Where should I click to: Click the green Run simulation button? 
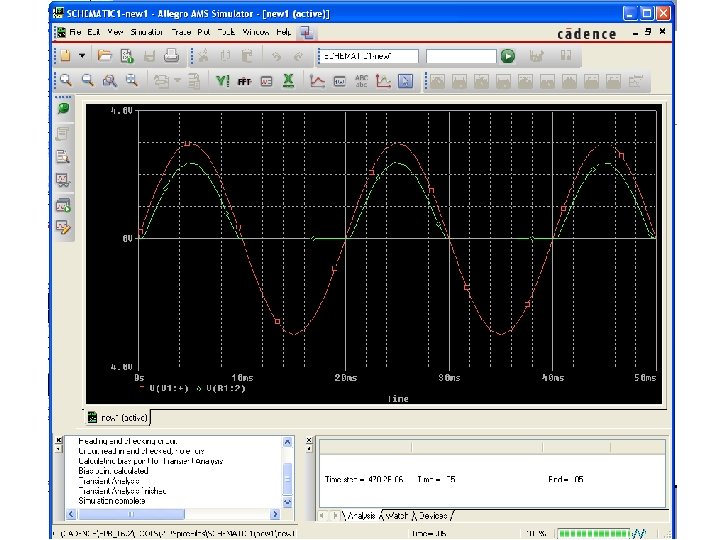click(507, 56)
